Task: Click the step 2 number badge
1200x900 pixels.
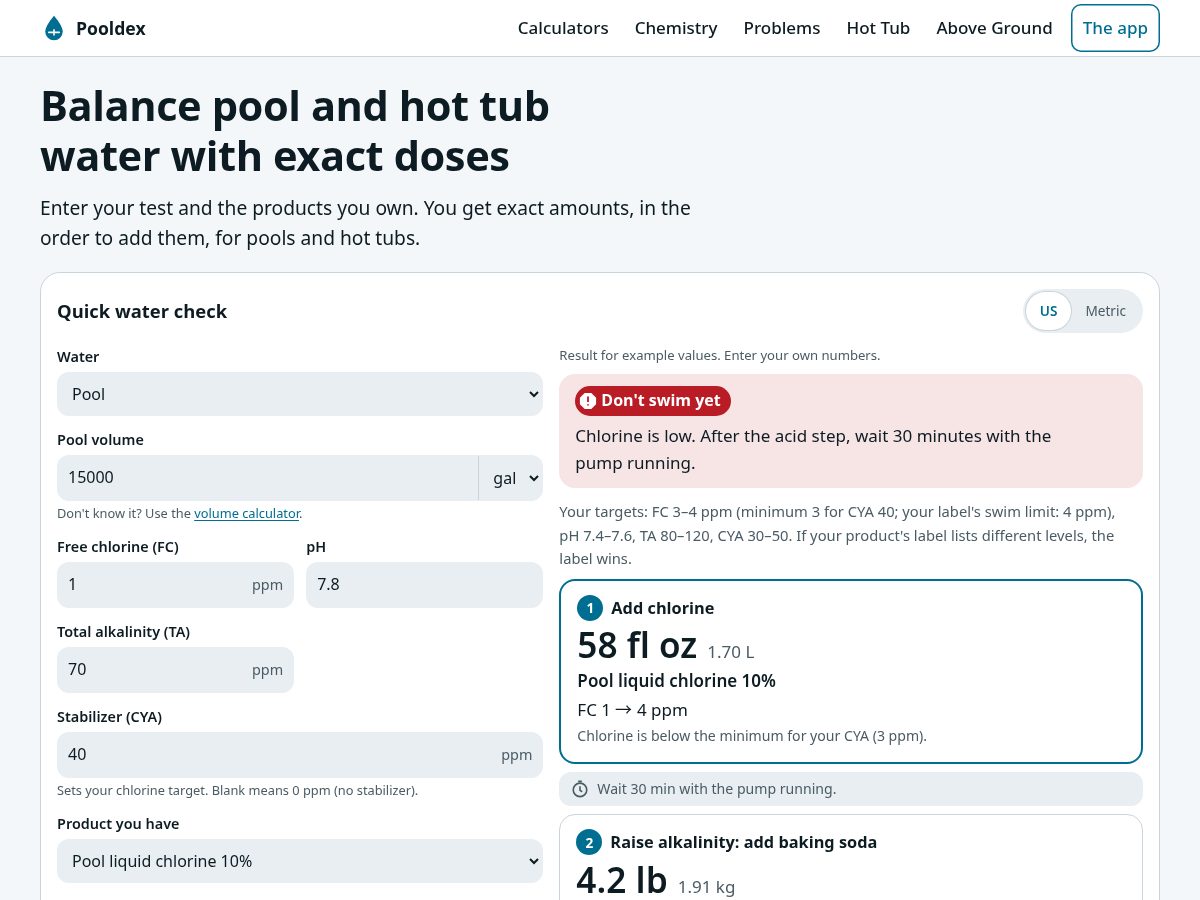Action: pos(589,842)
